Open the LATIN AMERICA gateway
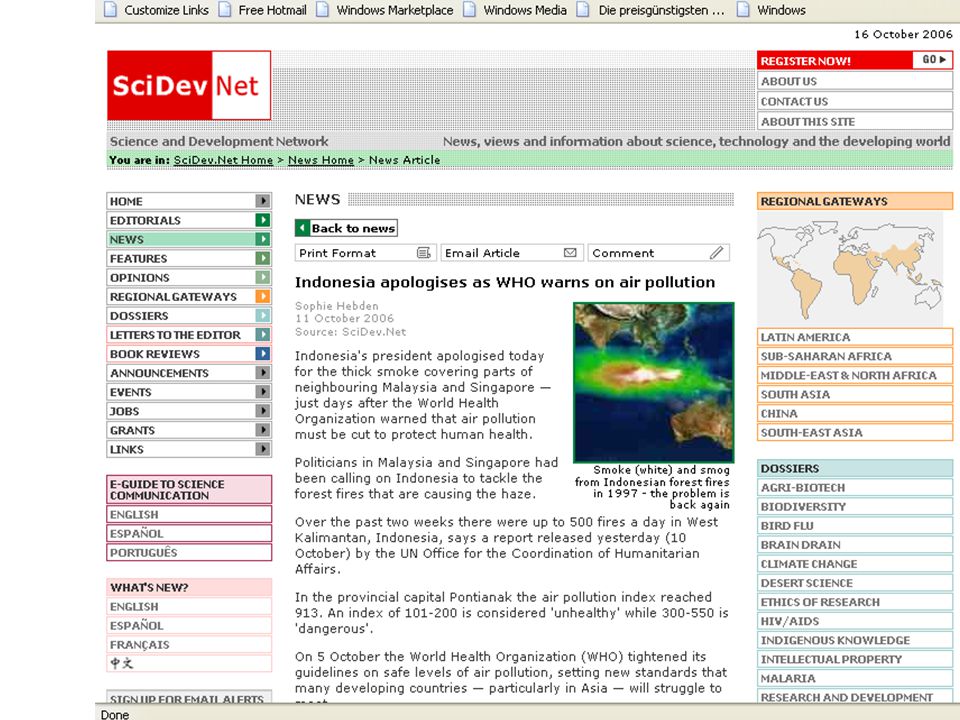The width and height of the screenshot is (960, 720). pyautogui.click(x=855, y=337)
